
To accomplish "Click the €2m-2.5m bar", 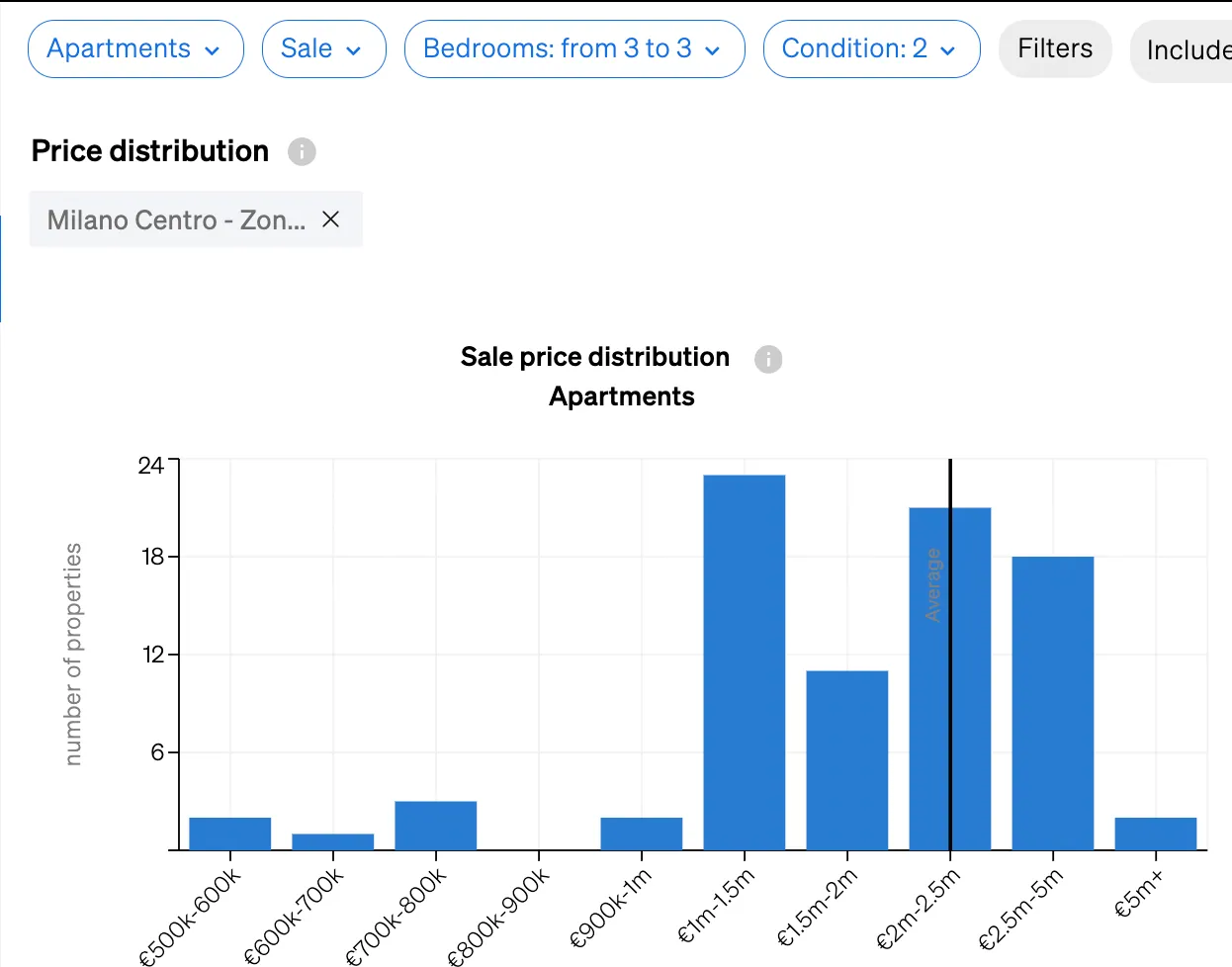I will [950, 678].
